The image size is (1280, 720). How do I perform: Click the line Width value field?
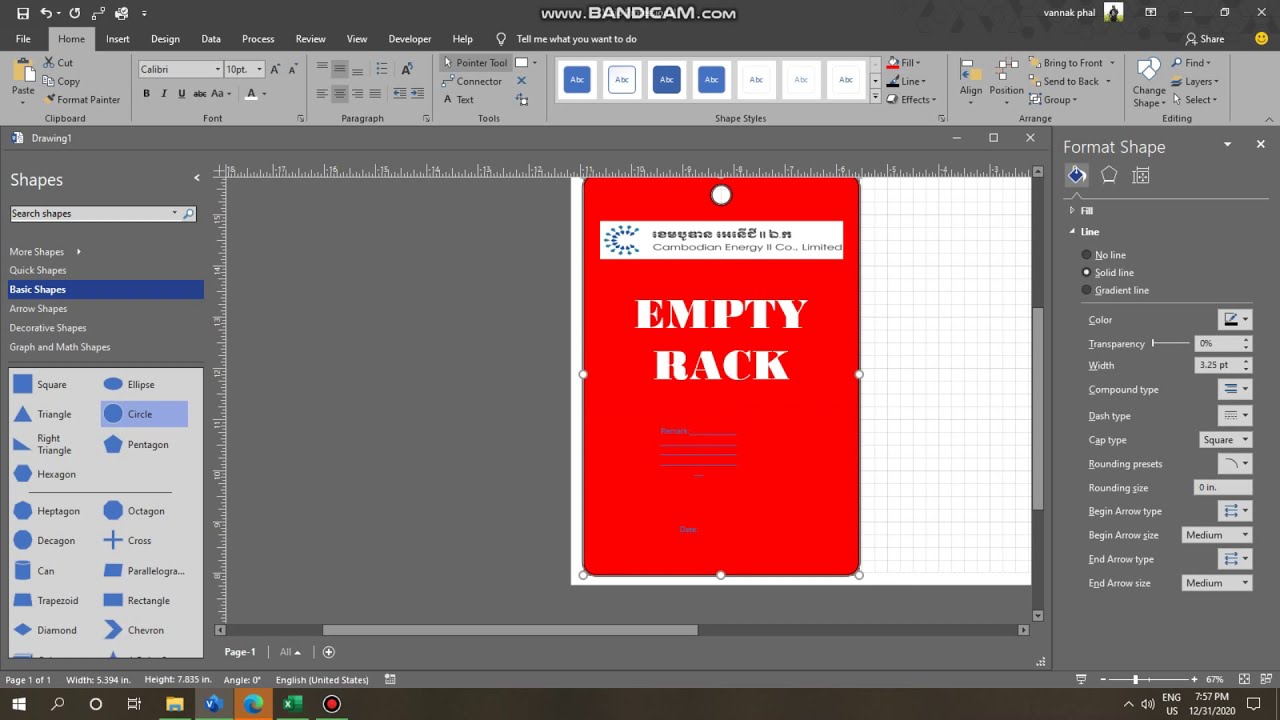(x=1218, y=365)
